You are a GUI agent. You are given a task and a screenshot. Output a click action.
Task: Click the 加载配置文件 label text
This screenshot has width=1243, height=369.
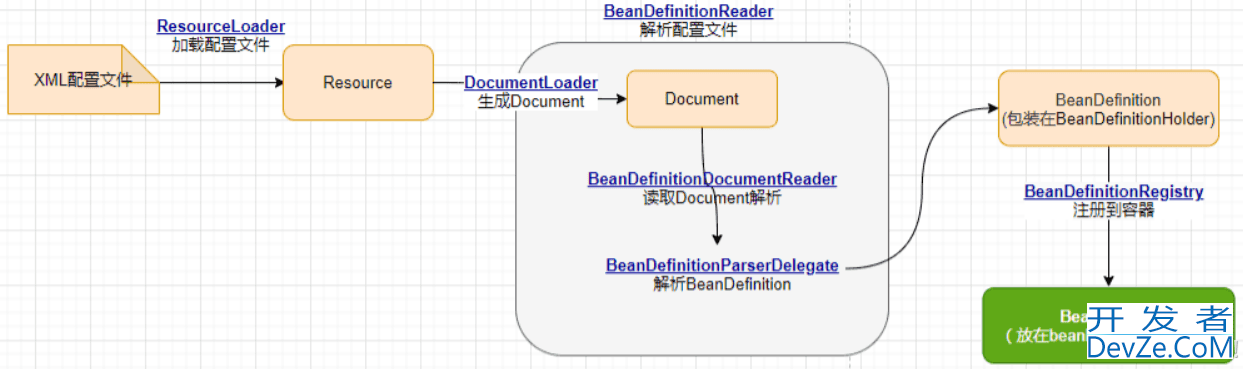(x=220, y=45)
